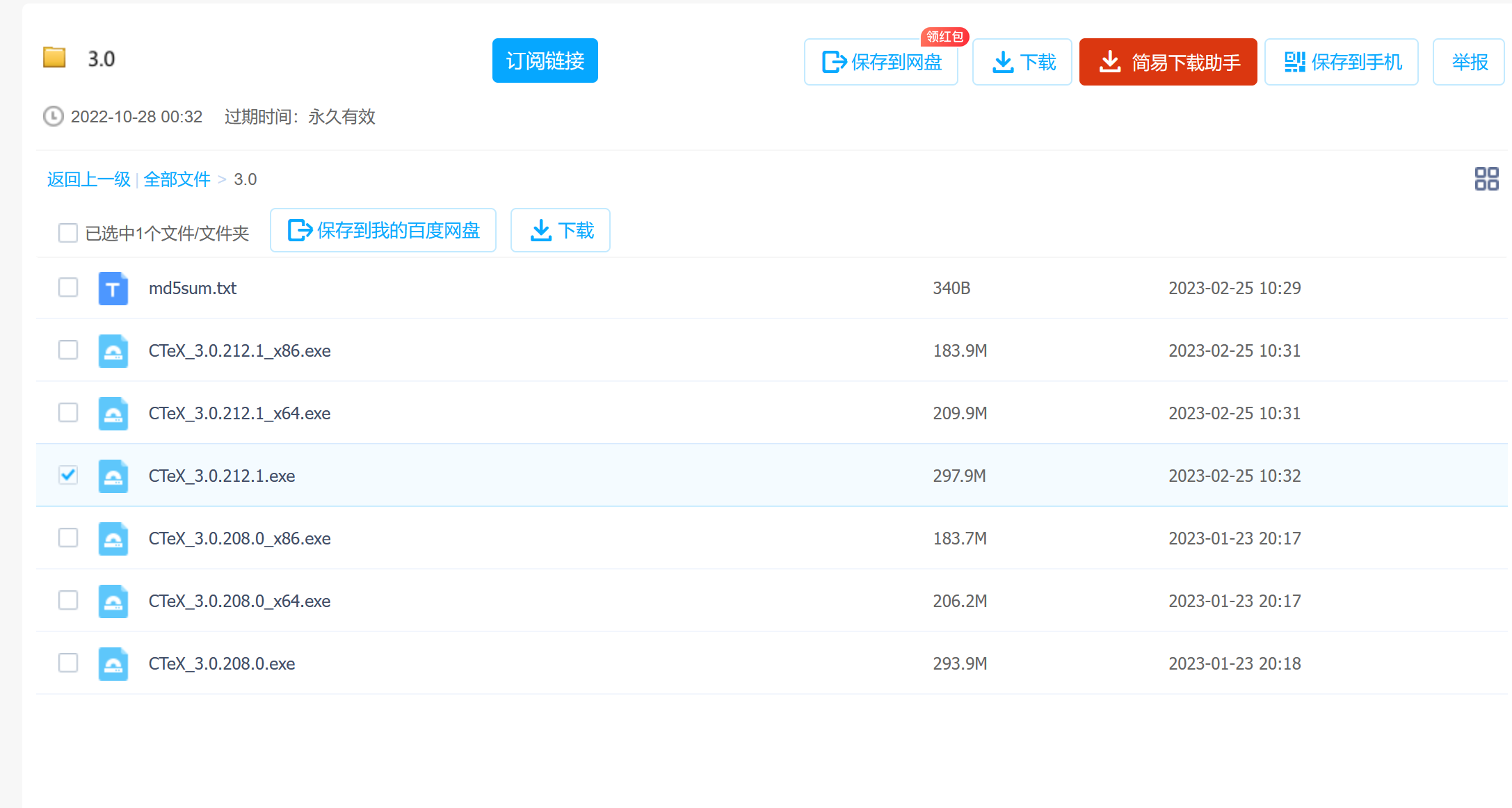Click the top header 下载 button
The width and height of the screenshot is (1512, 808).
[1022, 62]
